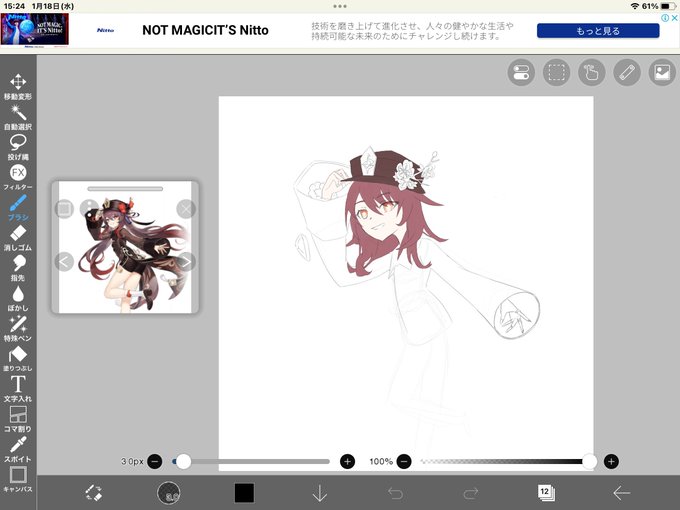Select the ブラシ brush tool
Screen dimensions: 680x510
(18, 208)
